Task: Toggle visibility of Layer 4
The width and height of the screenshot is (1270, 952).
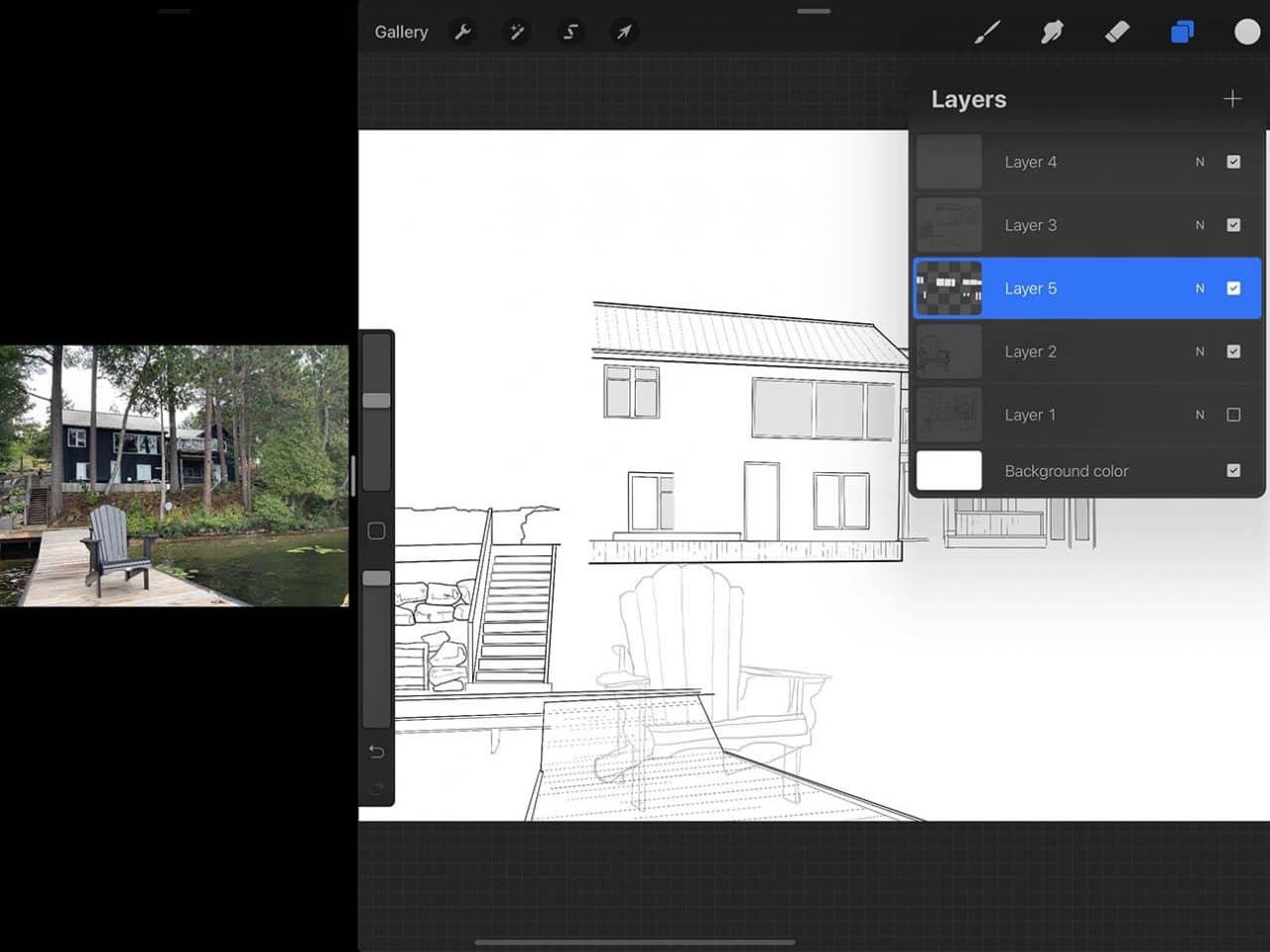Action: pos(1233,162)
